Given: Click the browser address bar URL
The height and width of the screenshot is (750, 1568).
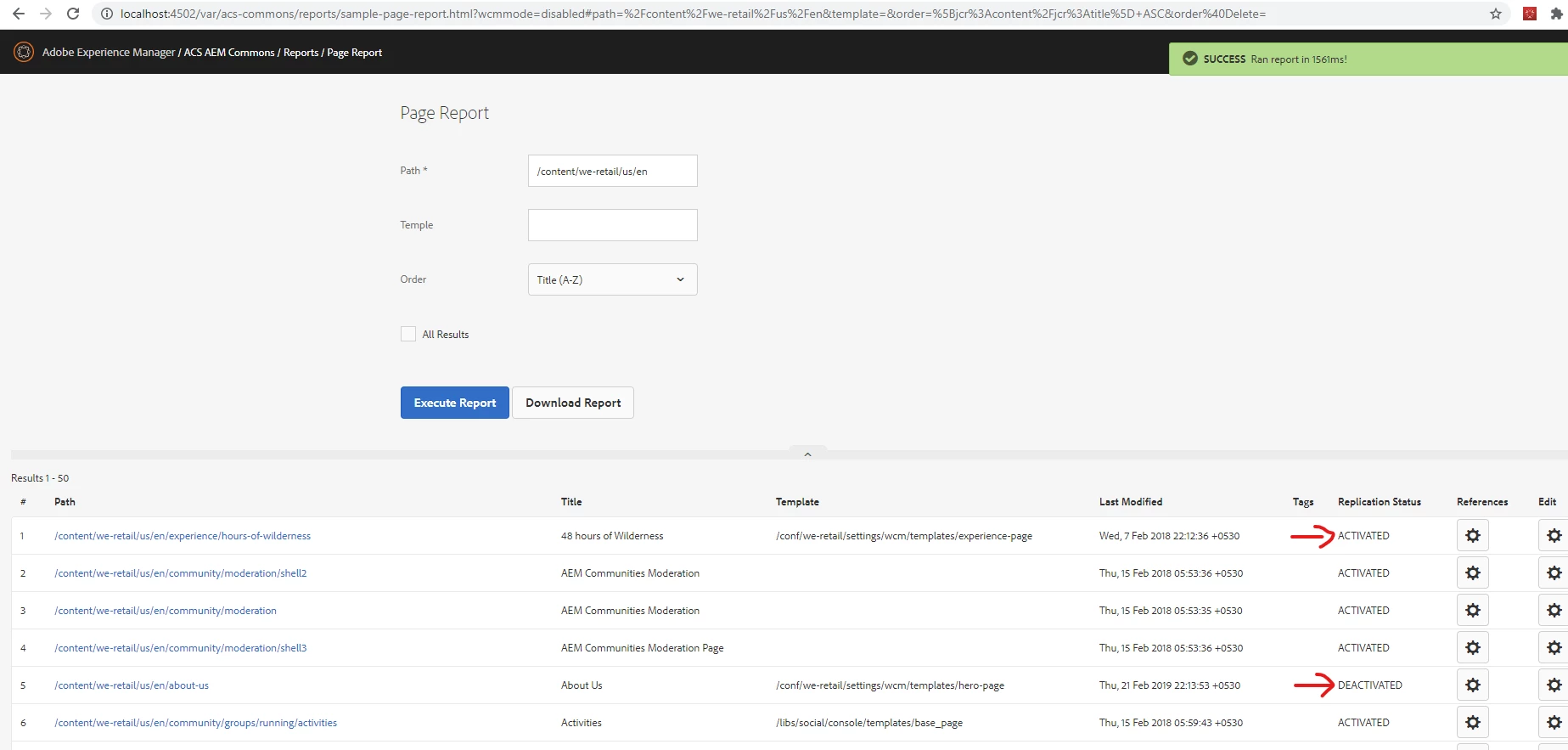Looking at the screenshot, I should click(692, 14).
